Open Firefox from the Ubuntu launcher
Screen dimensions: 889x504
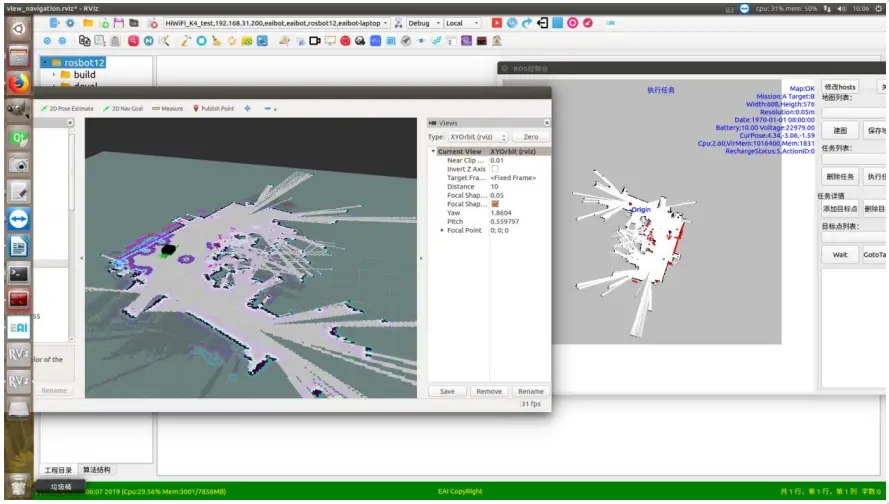pyautogui.click(x=18, y=82)
